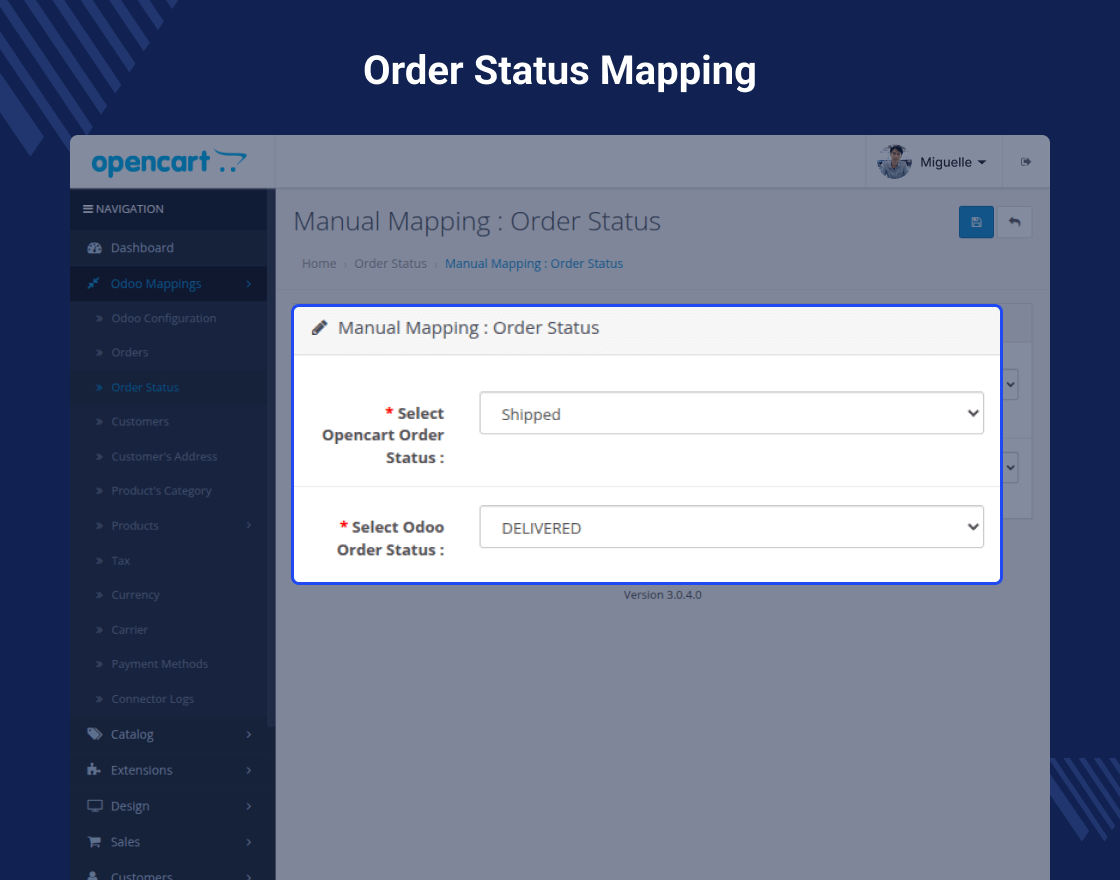Viewport: 1120px width, 880px height.
Task: Expand the Products submenu chevron
Action: click(249, 525)
